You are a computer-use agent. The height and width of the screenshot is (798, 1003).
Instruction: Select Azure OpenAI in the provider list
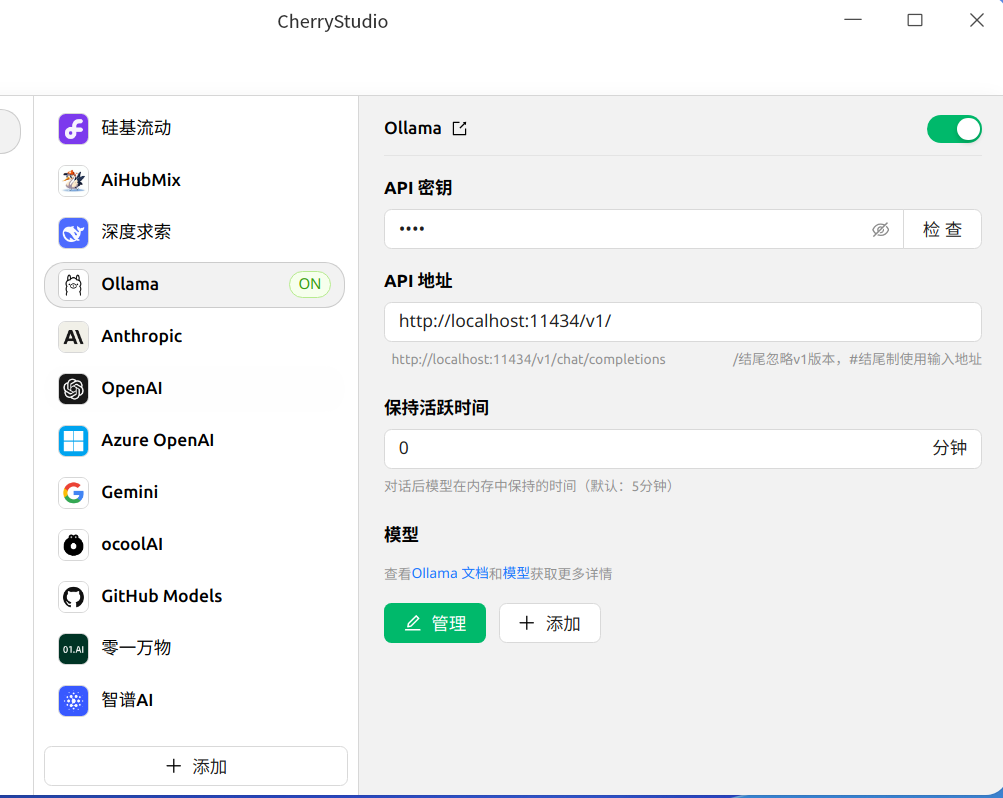click(x=194, y=441)
